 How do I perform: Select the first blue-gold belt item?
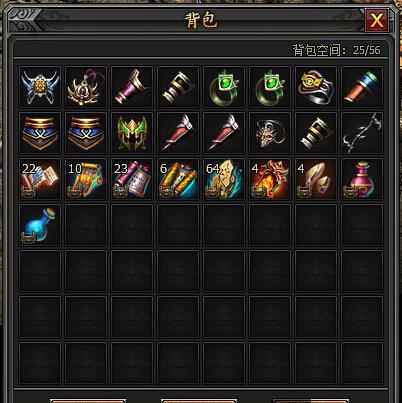(40, 133)
